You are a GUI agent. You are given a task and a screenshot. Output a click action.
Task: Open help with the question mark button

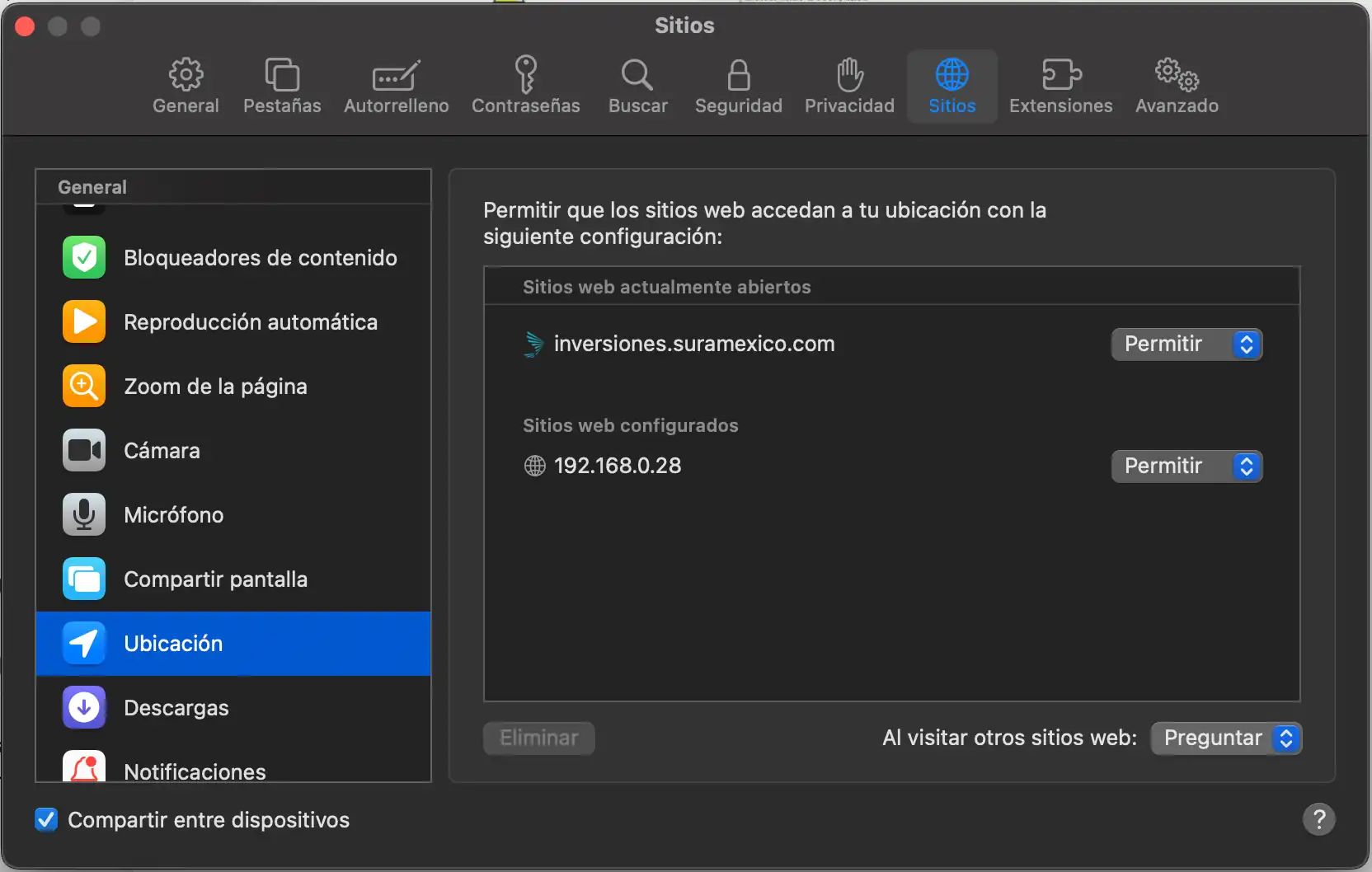1318,819
